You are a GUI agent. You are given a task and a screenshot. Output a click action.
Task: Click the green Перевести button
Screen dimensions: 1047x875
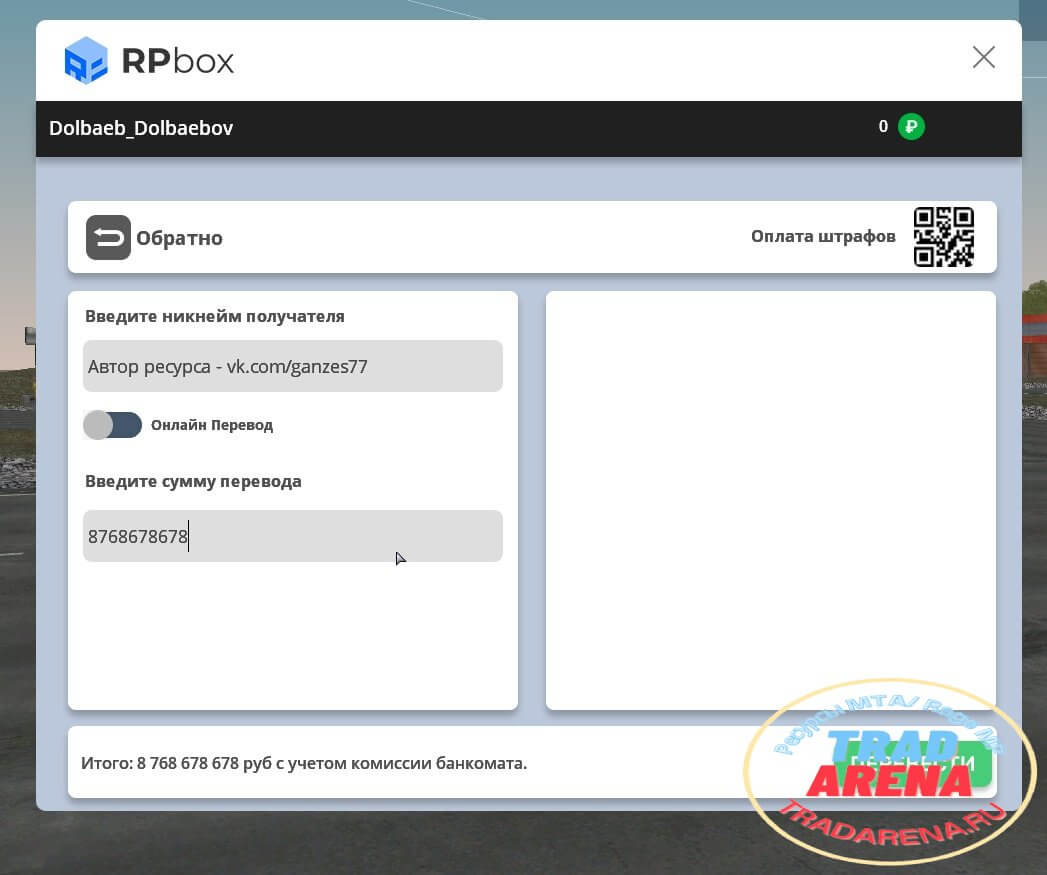[x=913, y=763]
